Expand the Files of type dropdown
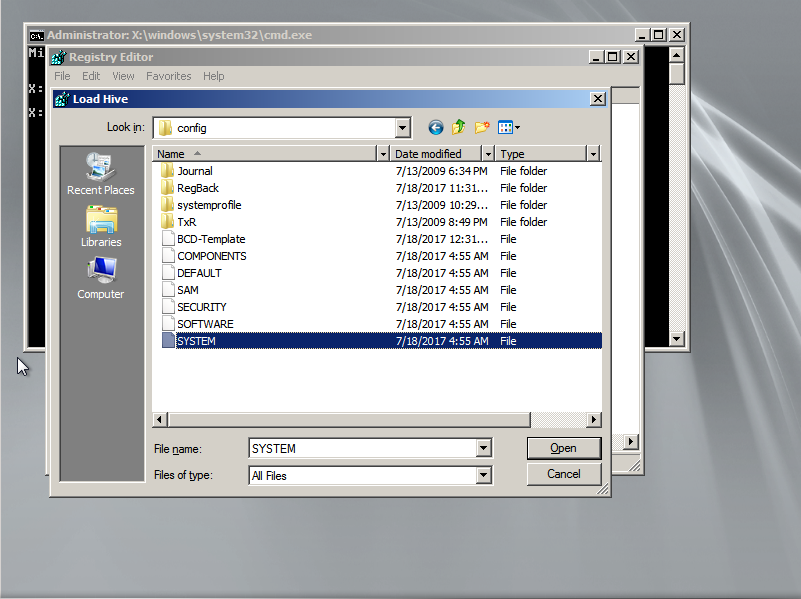This screenshot has width=801, height=599. point(483,475)
